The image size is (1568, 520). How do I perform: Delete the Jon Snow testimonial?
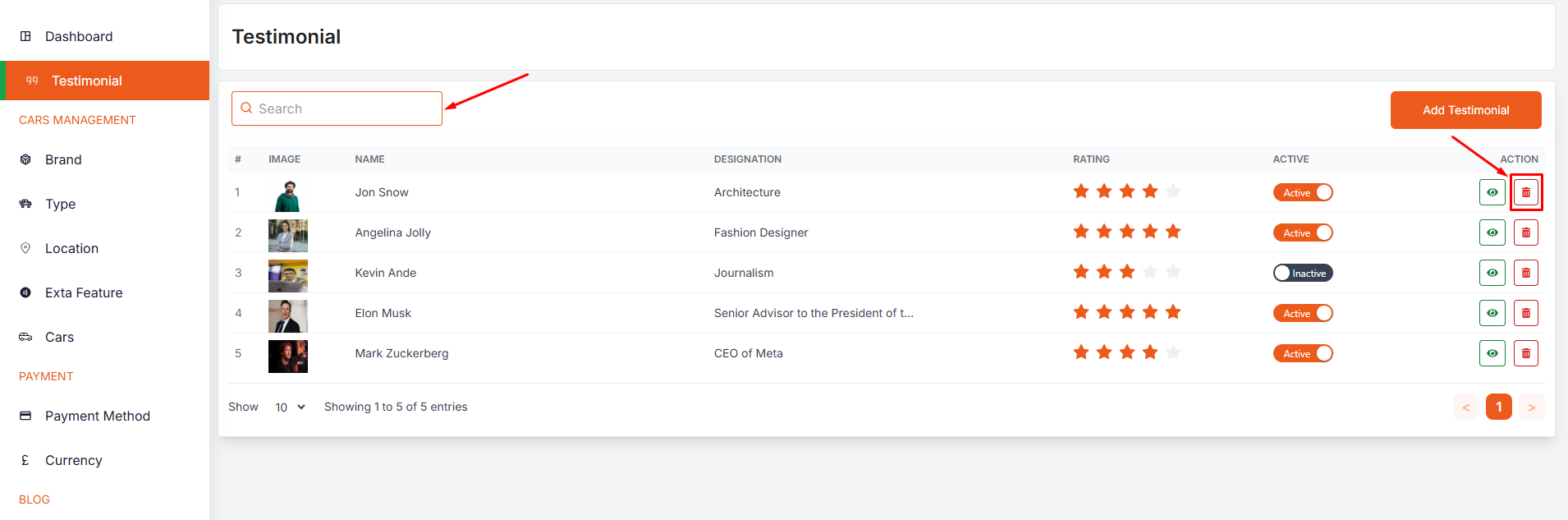[1525, 192]
